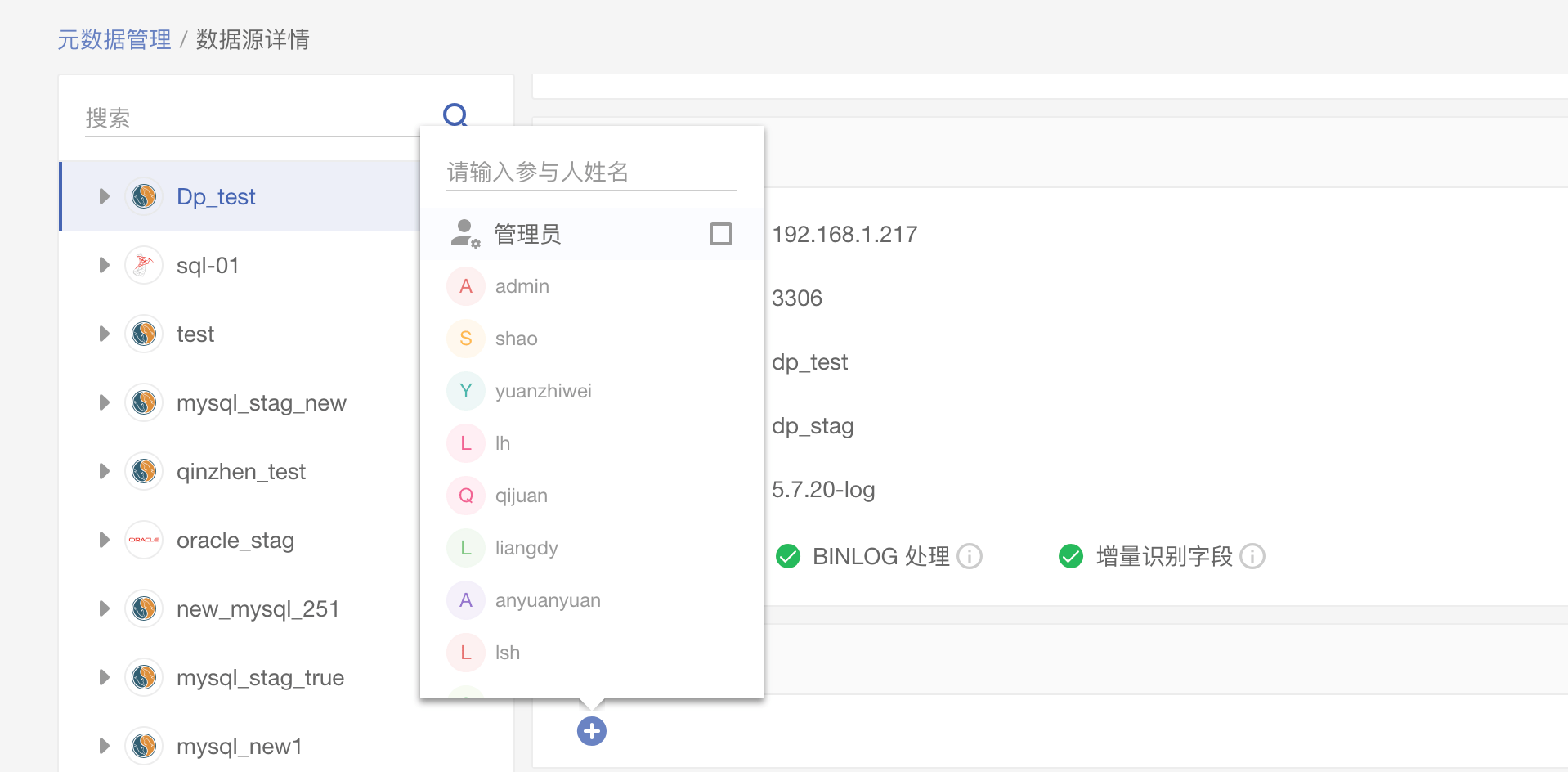This screenshot has width=1568, height=772.
Task: Toggle the 管理员 checkbox
Action: 721,234
